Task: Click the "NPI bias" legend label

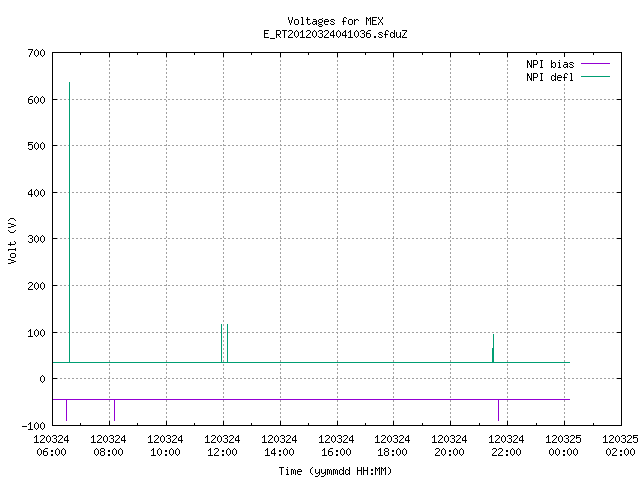Action: 550,64
